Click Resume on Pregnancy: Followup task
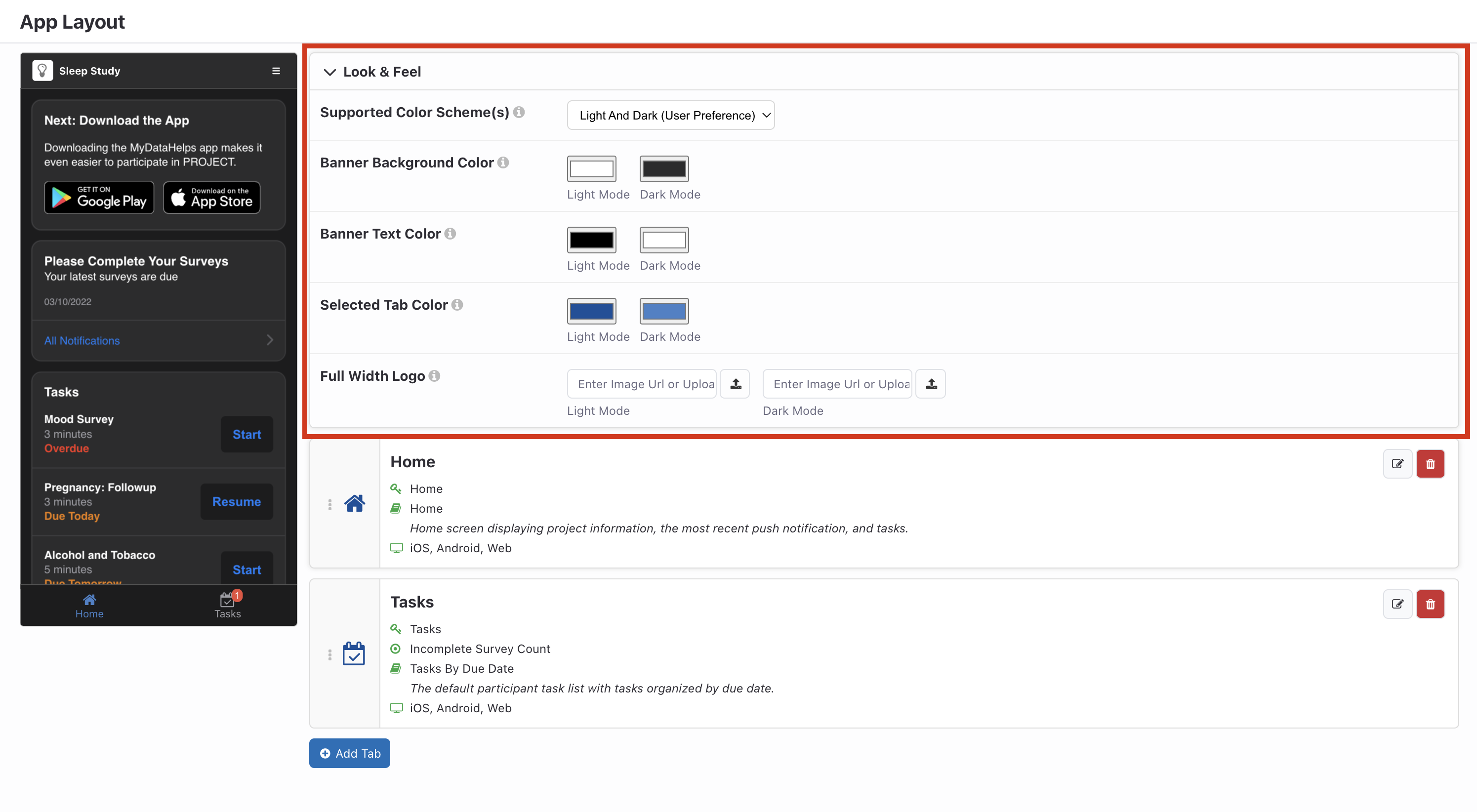 [236, 501]
